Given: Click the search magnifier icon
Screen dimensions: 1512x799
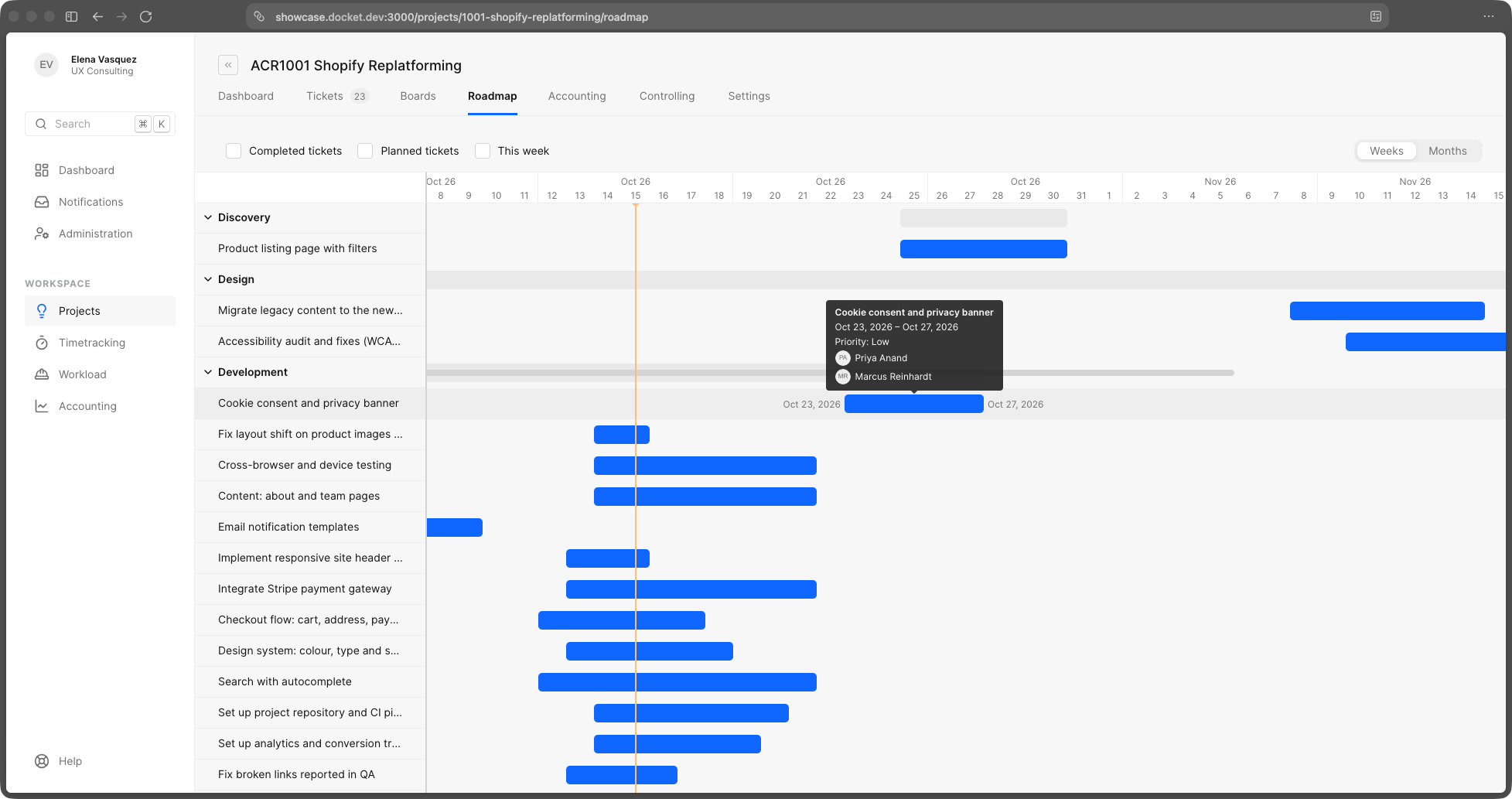Looking at the screenshot, I should (x=41, y=124).
